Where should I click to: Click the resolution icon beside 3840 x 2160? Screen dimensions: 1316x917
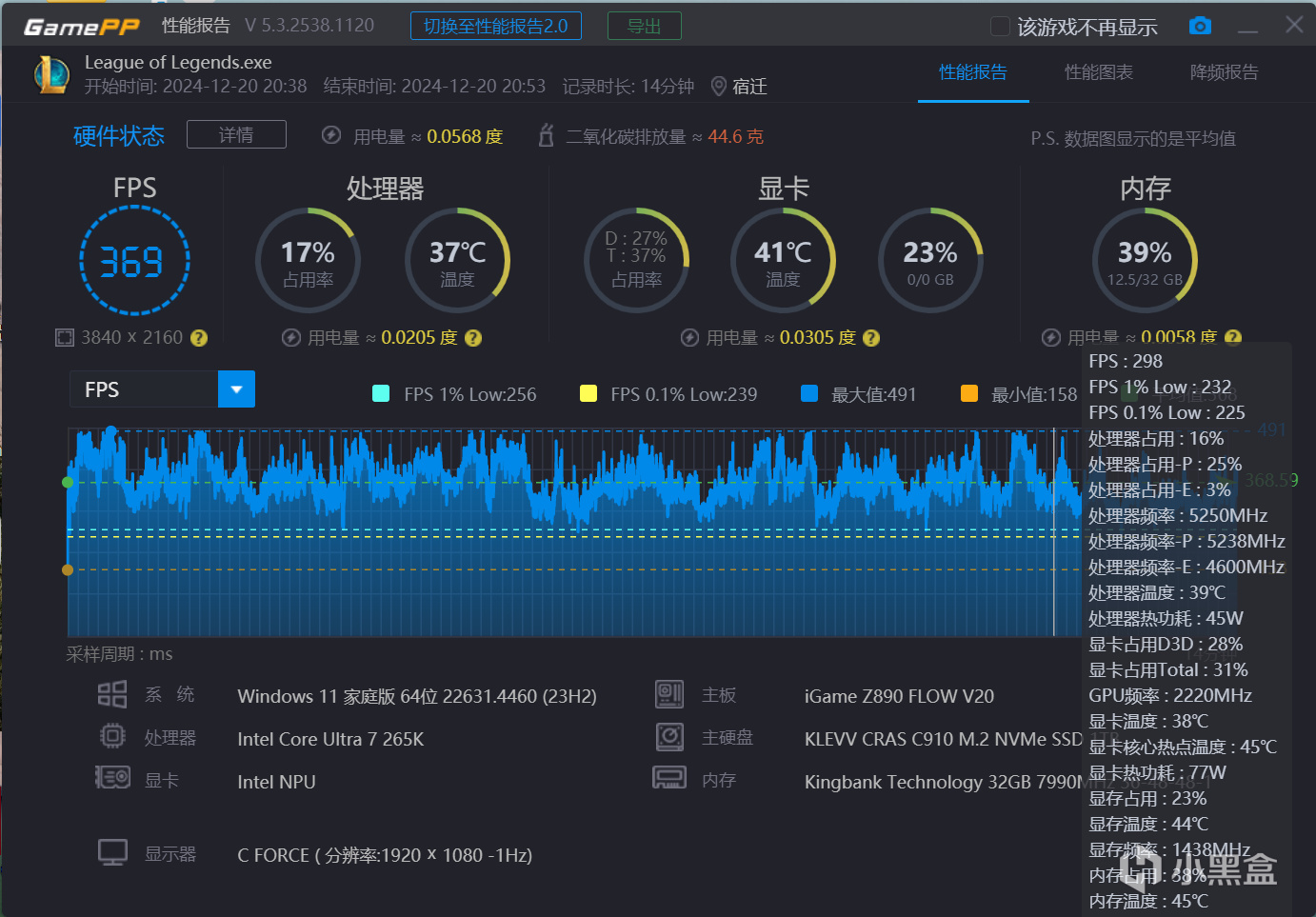pyautogui.click(x=65, y=337)
